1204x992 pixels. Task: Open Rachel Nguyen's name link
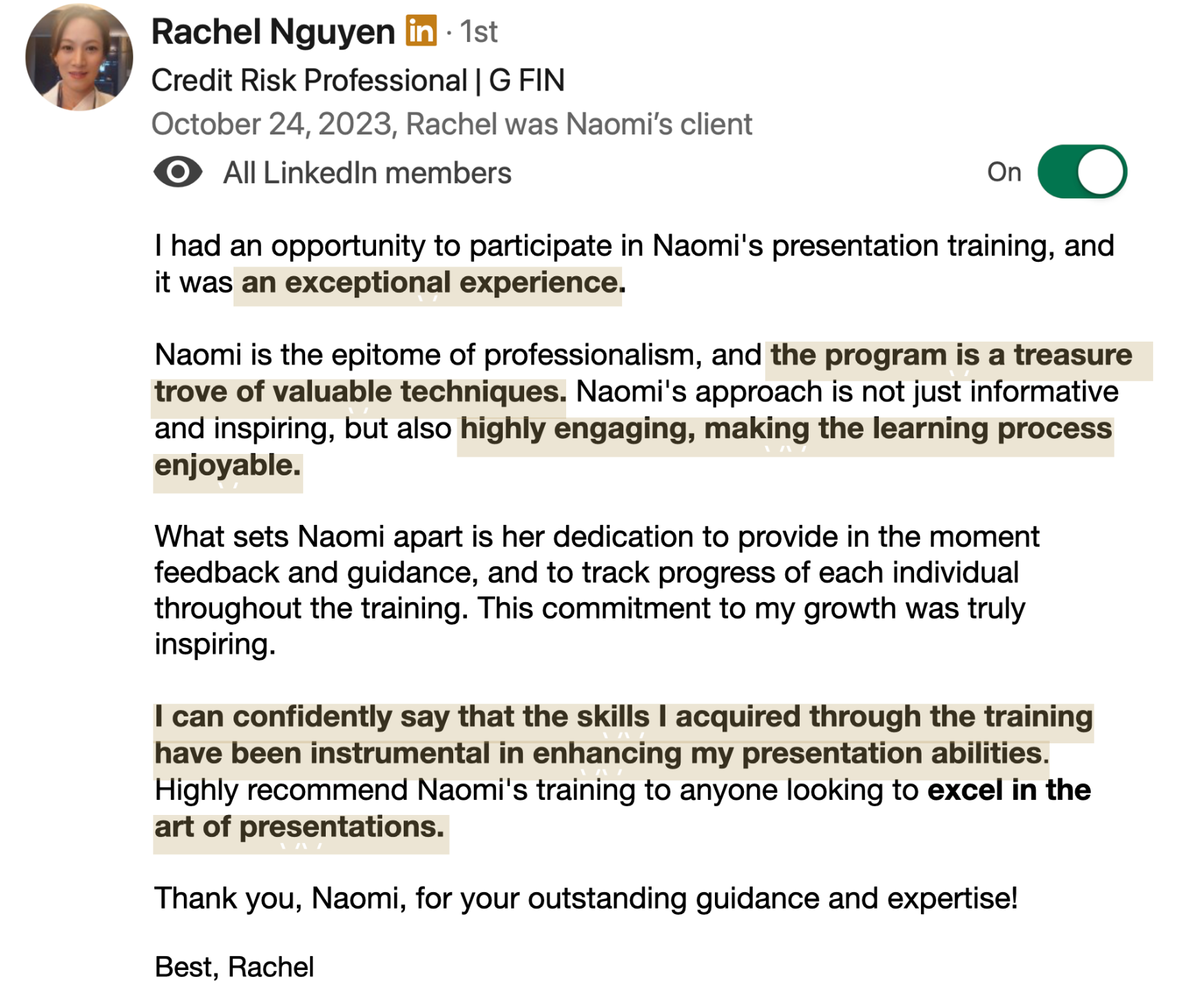pyautogui.click(x=273, y=32)
